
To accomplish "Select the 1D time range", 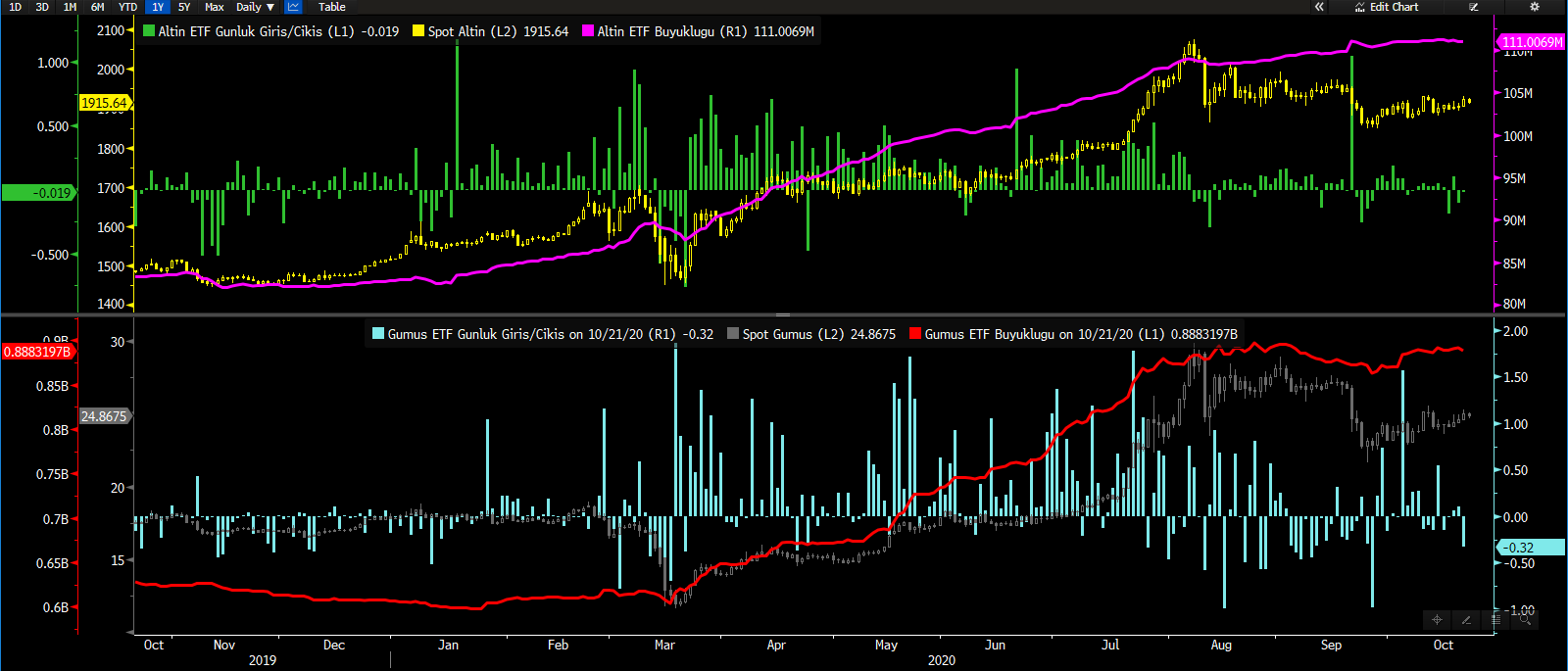I will point(15,7).
